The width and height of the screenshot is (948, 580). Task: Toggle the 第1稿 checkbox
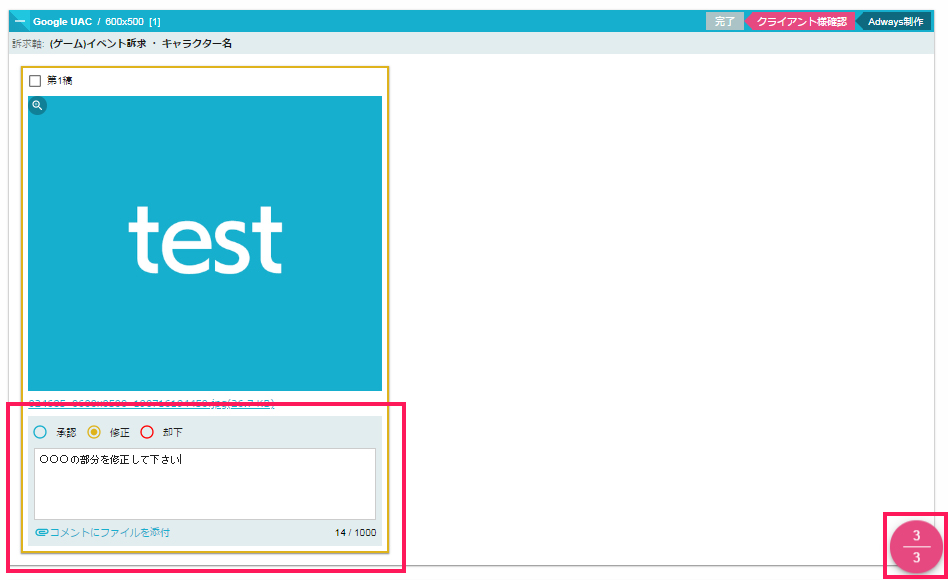coord(35,81)
